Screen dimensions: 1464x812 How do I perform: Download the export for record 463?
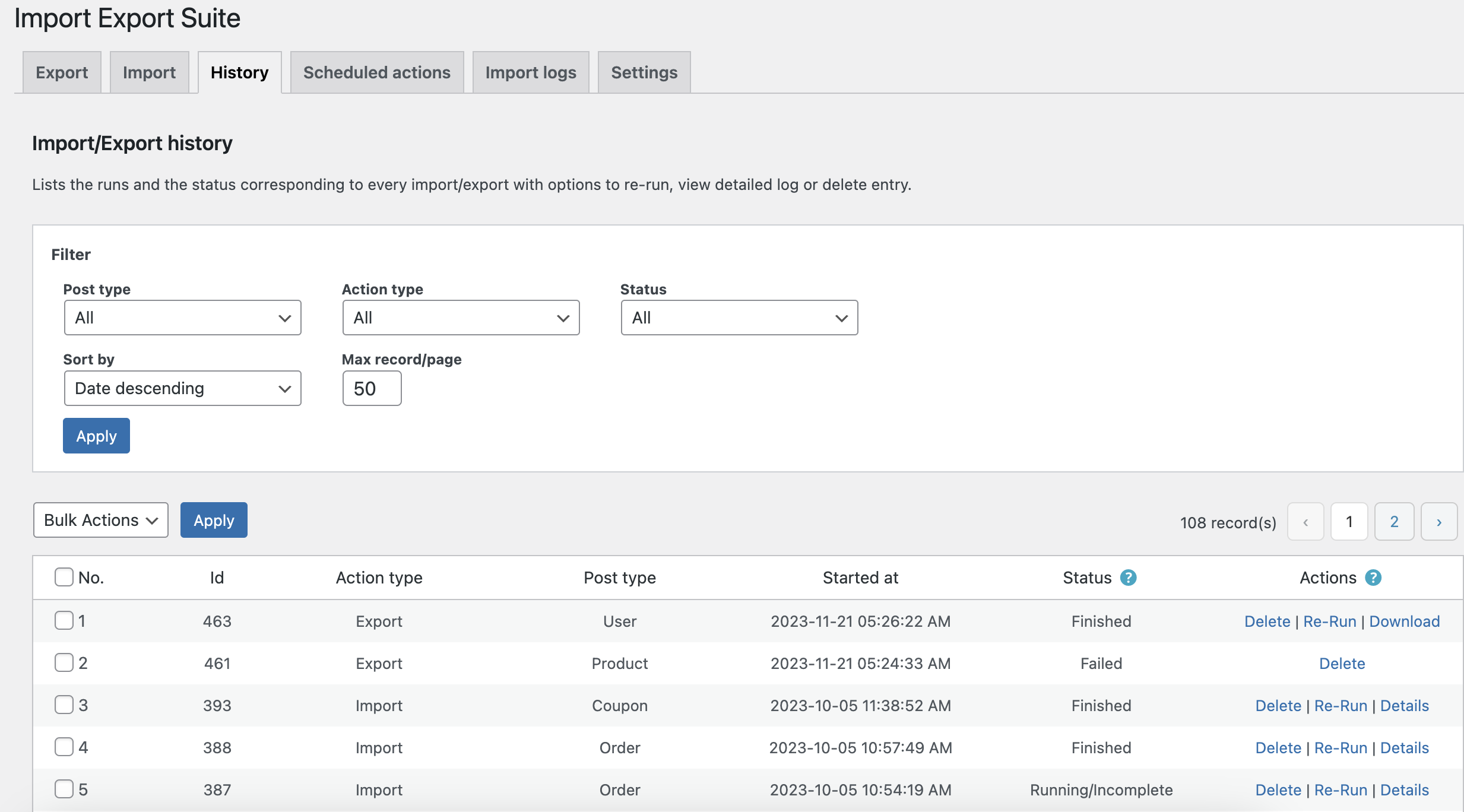point(1404,621)
